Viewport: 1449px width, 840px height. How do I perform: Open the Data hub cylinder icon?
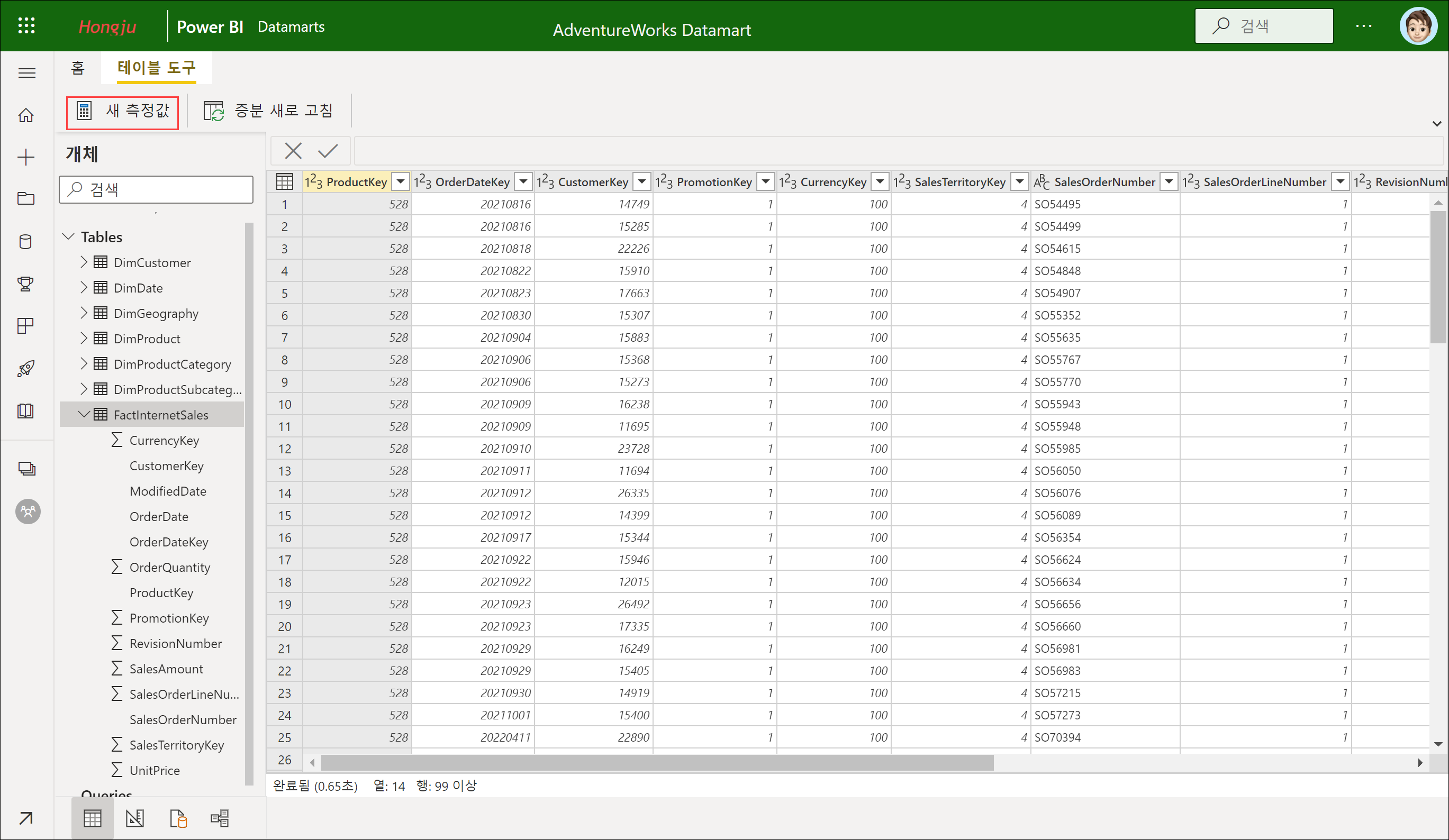26,241
